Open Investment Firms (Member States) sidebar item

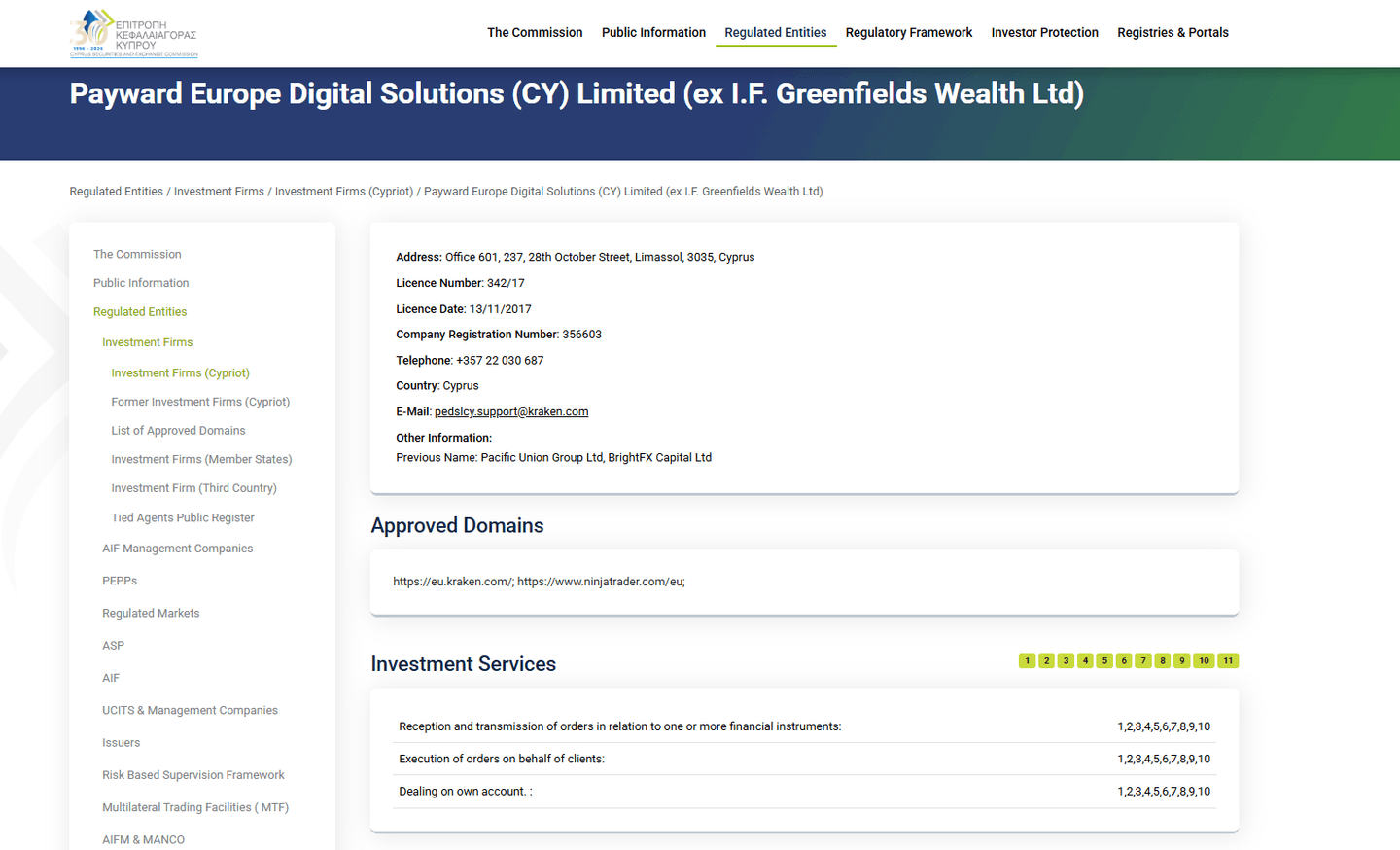[x=201, y=460]
